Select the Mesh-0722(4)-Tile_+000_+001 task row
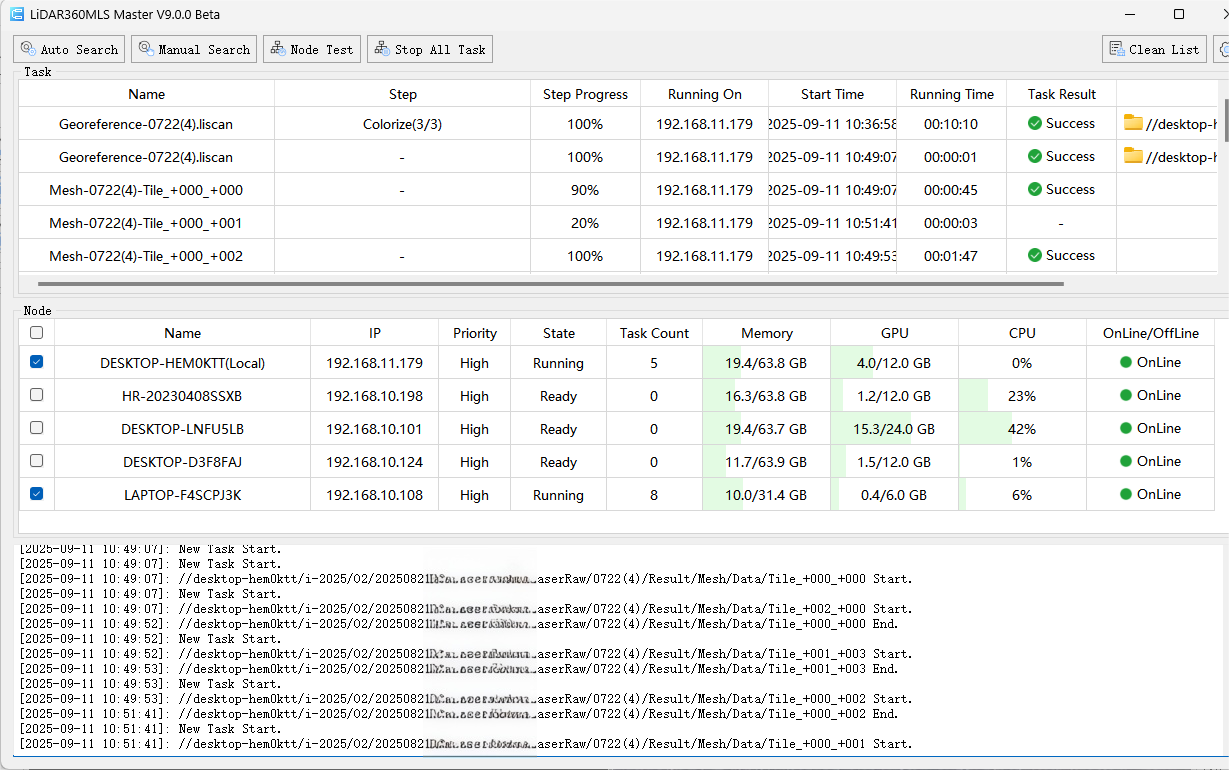Screen dimensions: 1229x770 (x=146, y=223)
